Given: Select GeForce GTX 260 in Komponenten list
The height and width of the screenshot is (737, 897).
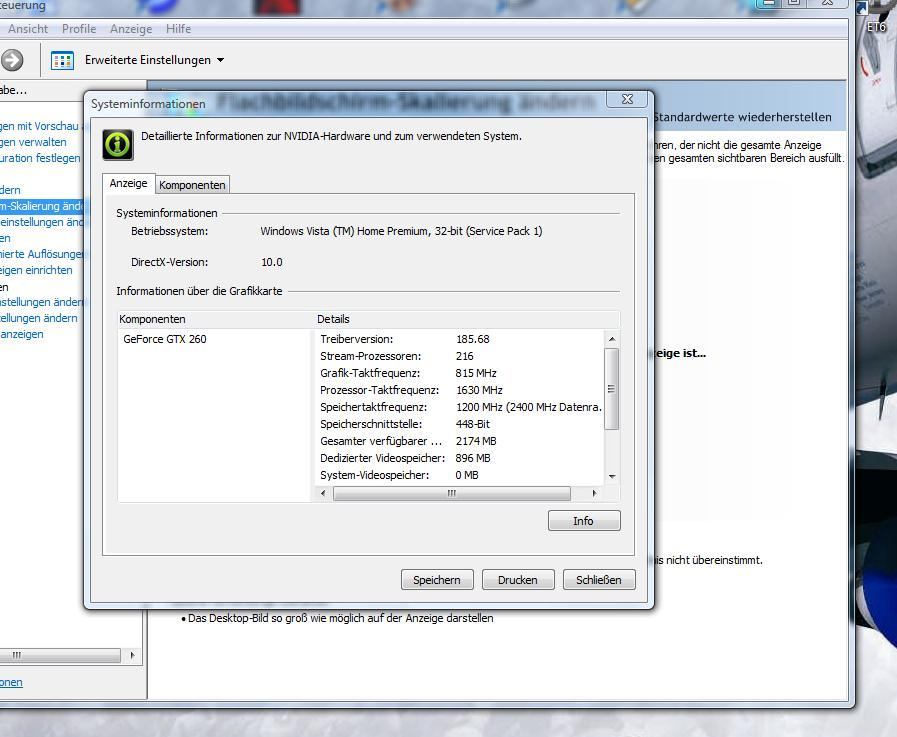Looking at the screenshot, I should click(x=165, y=339).
